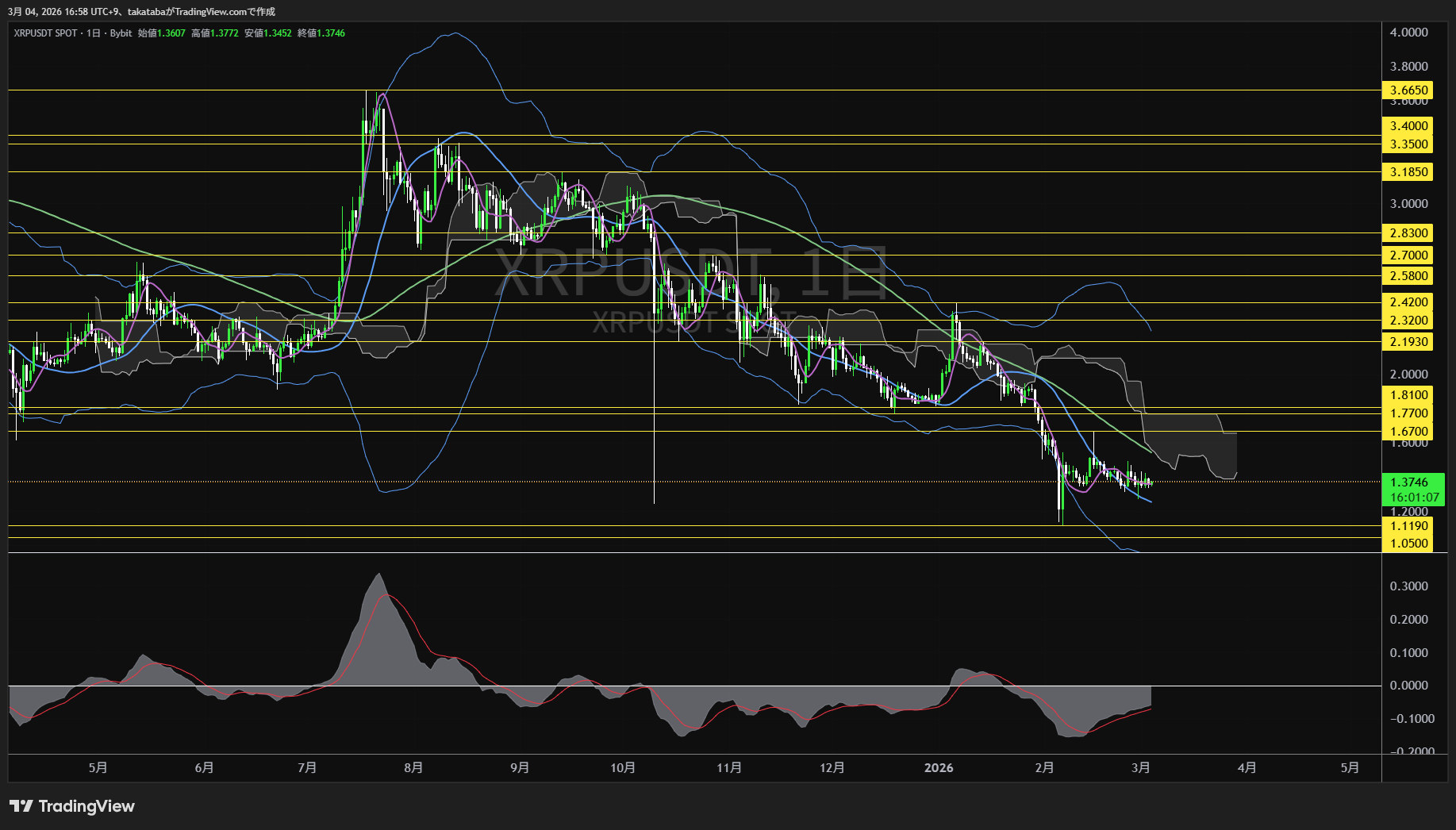
Task: Click the 1.0500 price level label
Action: [x=1408, y=544]
